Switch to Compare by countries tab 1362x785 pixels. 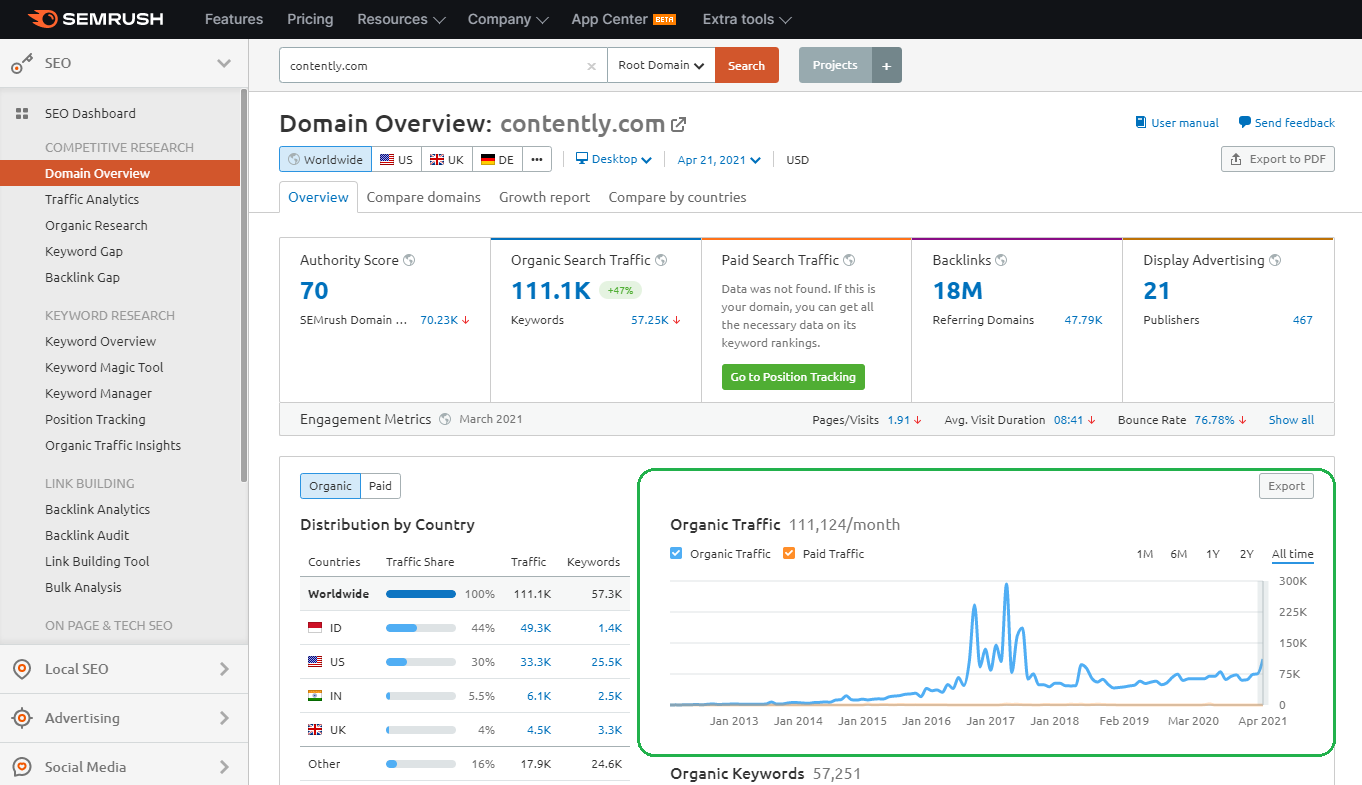click(678, 197)
